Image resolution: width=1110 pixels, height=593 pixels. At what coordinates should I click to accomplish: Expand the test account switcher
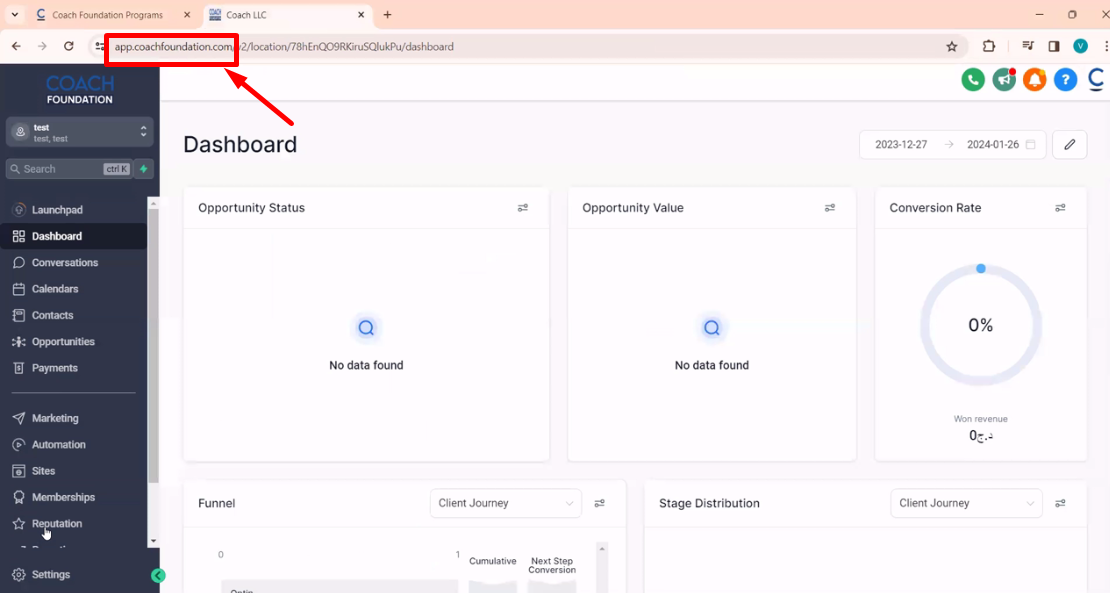(79, 132)
